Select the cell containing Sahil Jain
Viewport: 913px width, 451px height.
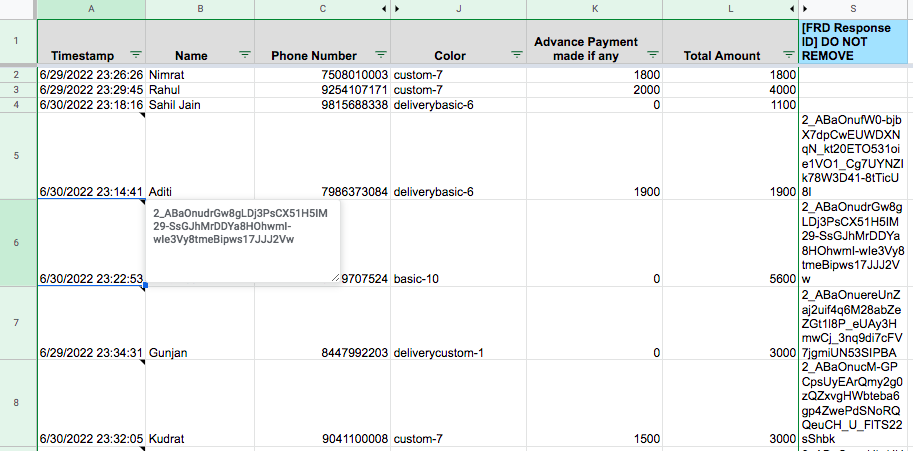coord(200,105)
